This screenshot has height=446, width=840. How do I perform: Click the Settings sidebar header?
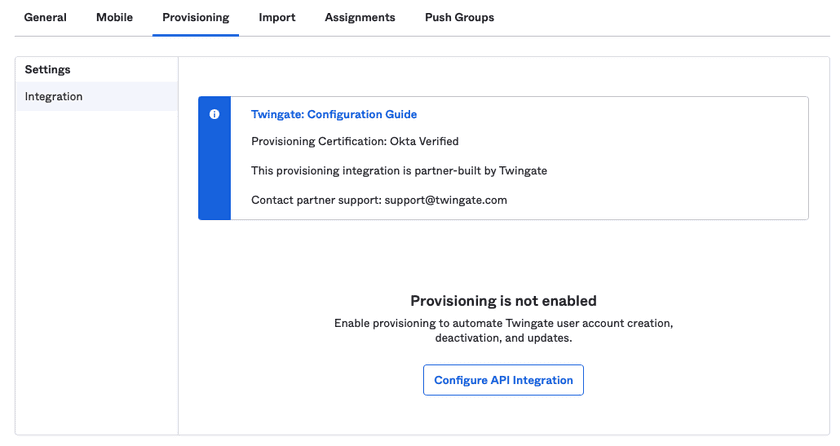point(48,69)
